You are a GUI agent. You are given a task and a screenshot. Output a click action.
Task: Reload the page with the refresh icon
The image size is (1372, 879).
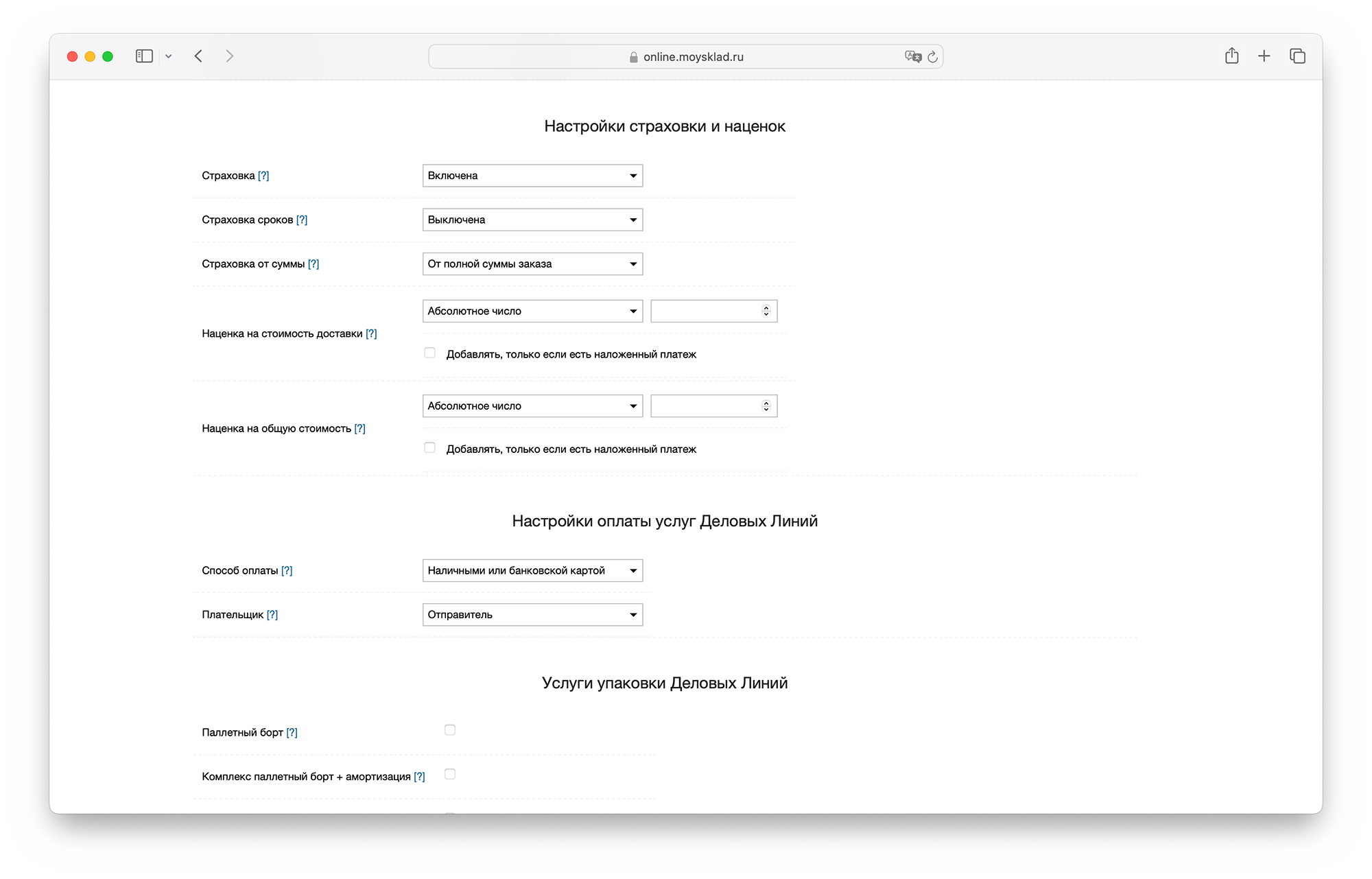pos(932,57)
